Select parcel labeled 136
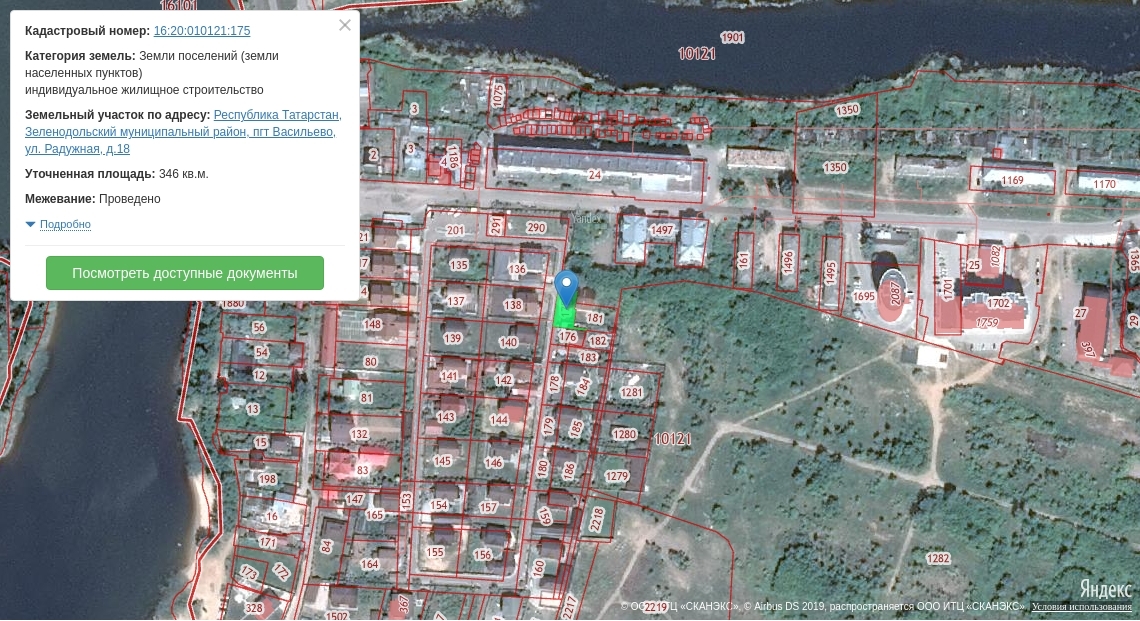 (517, 269)
